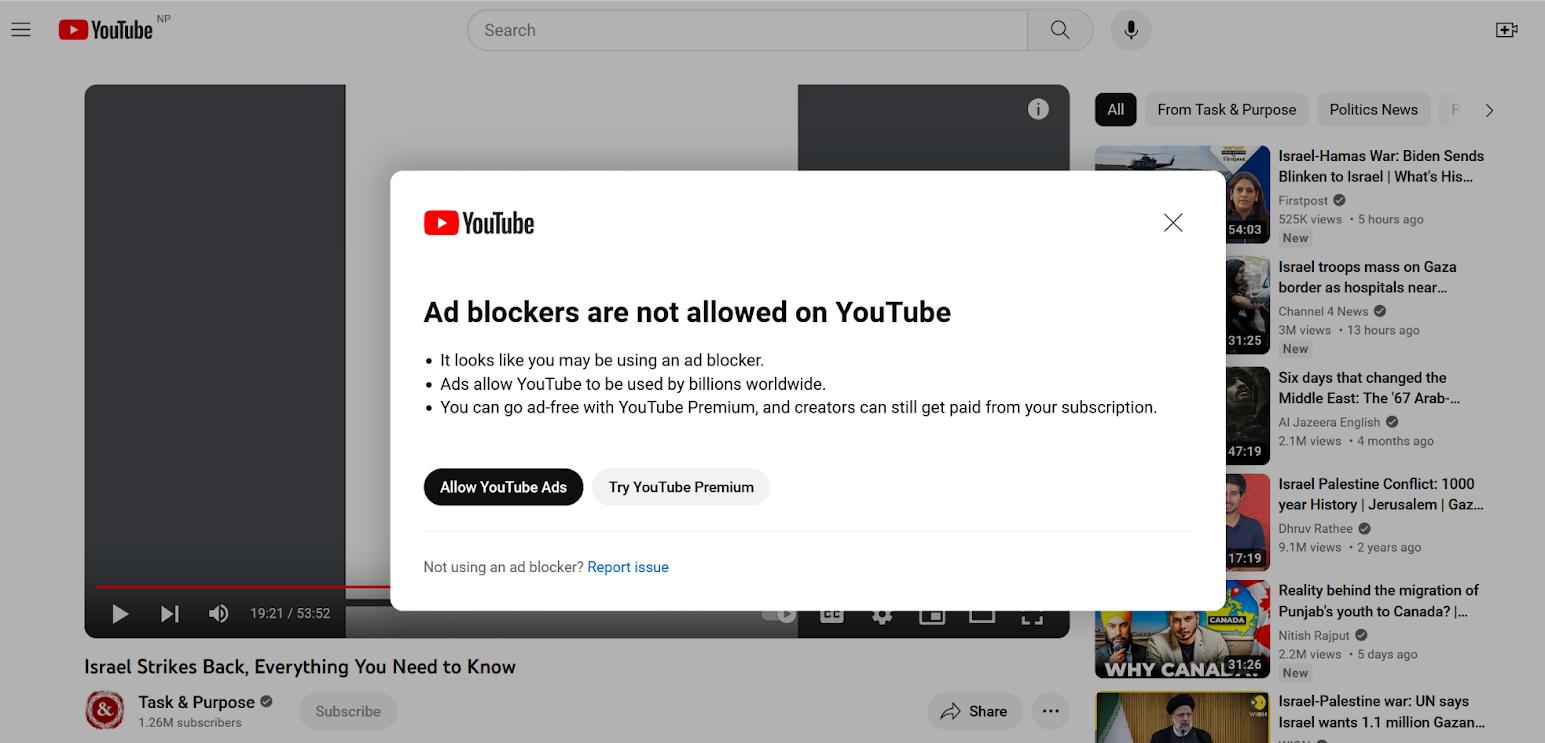This screenshot has width=1545, height=743.
Task: Skip to next video
Action: coord(170,614)
